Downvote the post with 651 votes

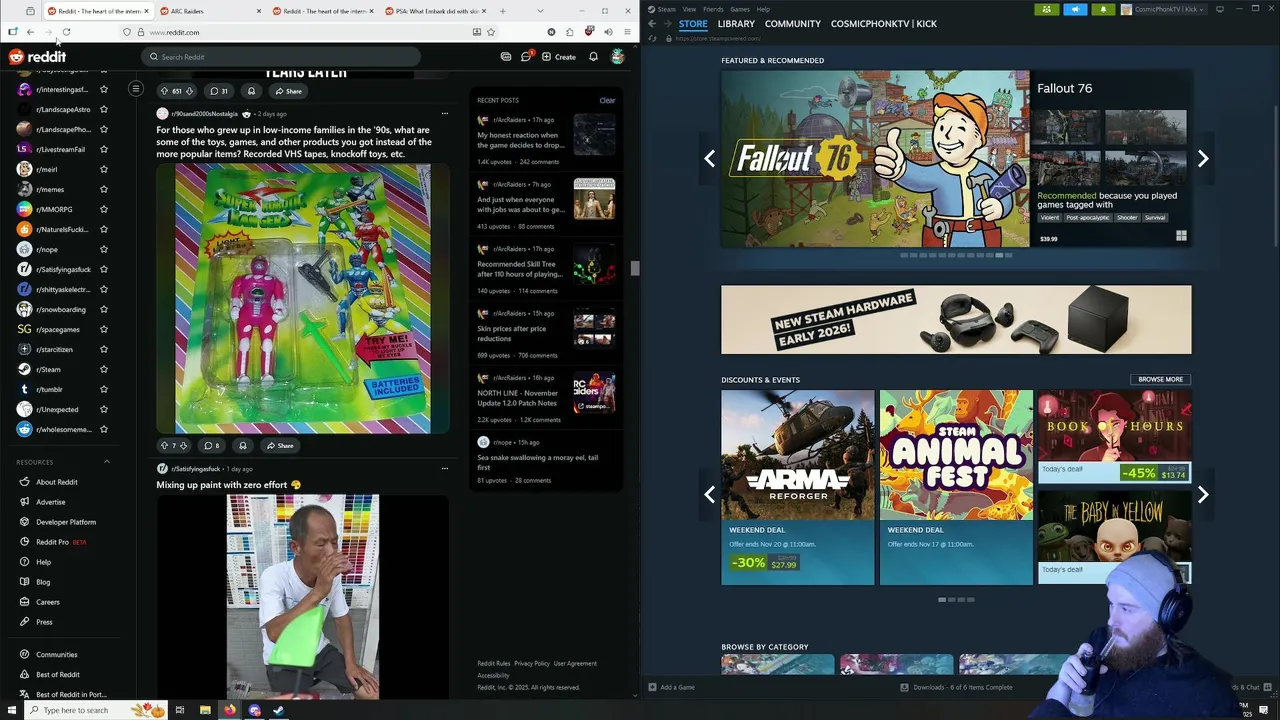(x=190, y=91)
